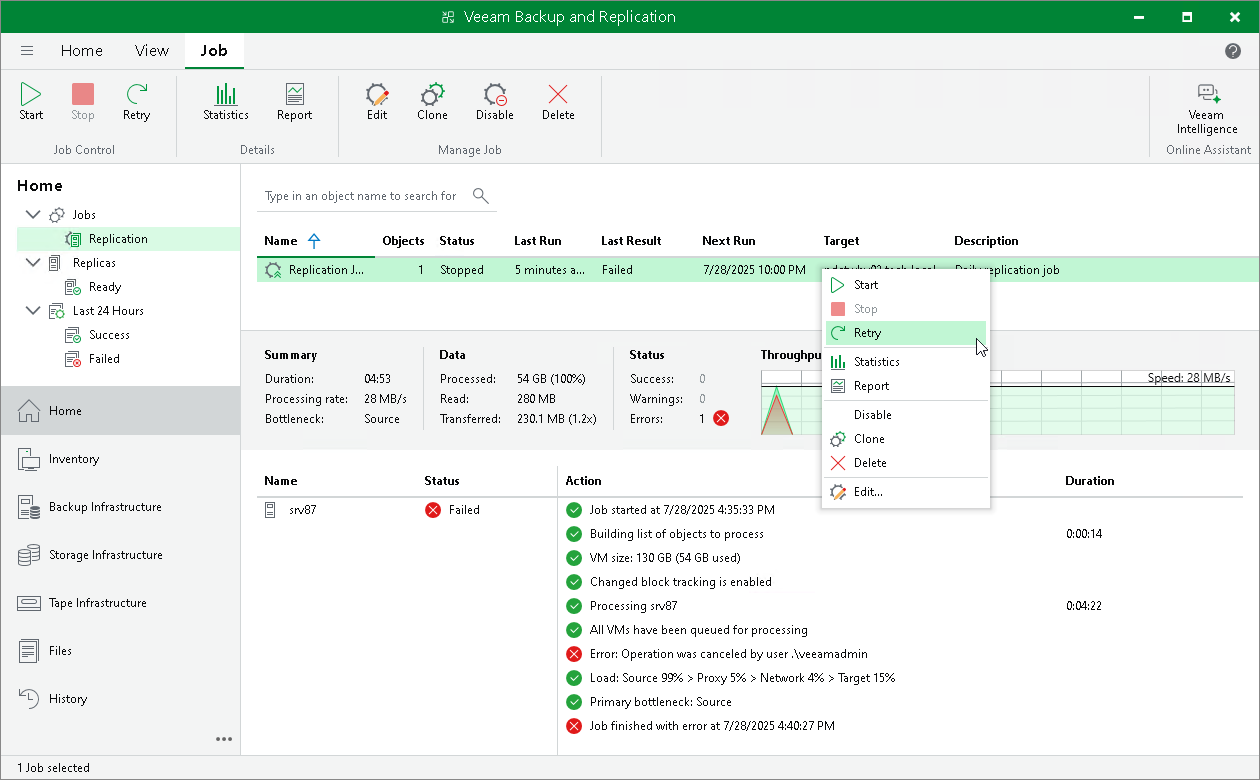The height and width of the screenshot is (780, 1260).
Task: Click 'Job started at 7/28/2025' entry
Action: click(x=682, y=510)
